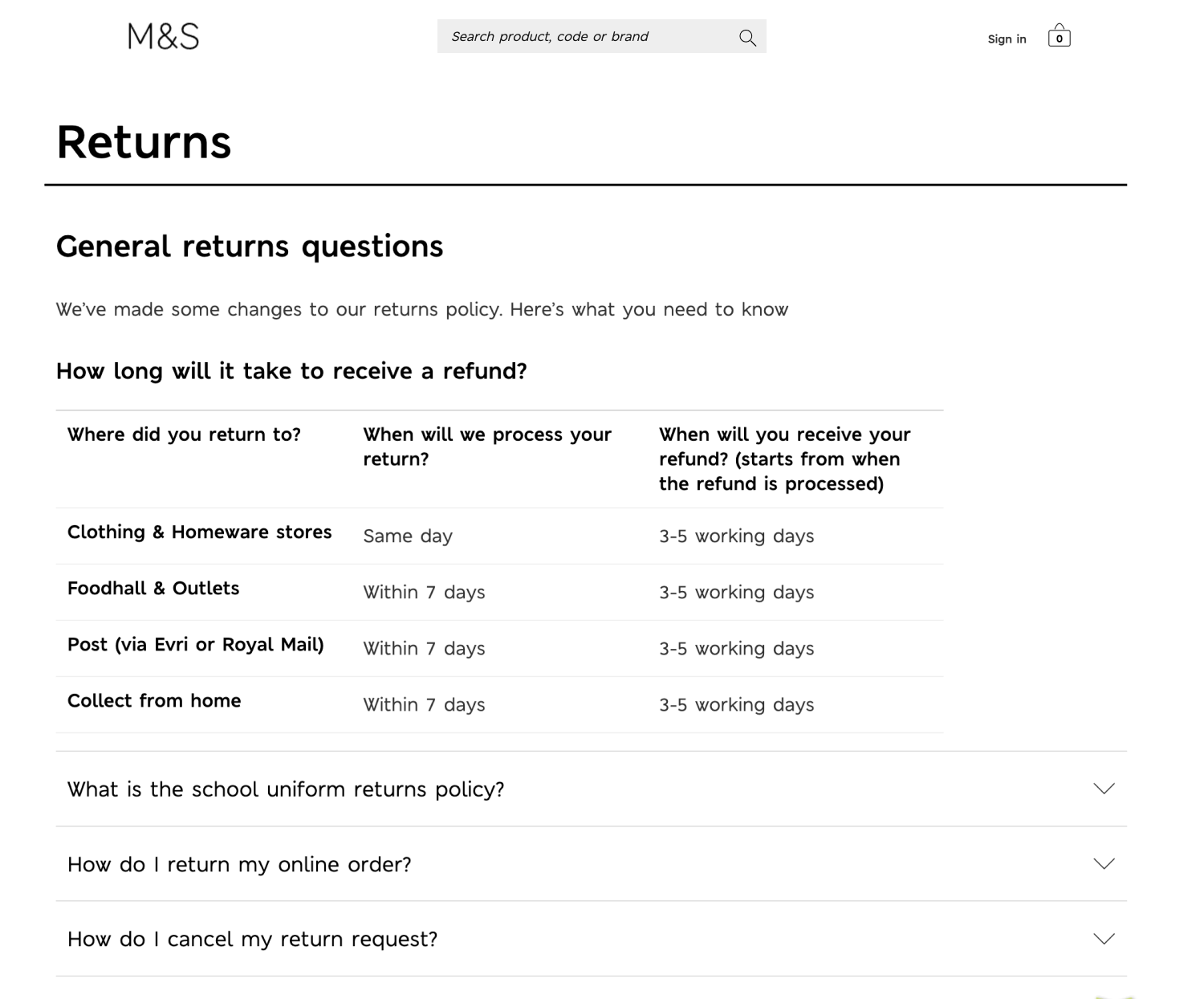
Task: Click the M&S logo
Action: [x=163, y=36]
